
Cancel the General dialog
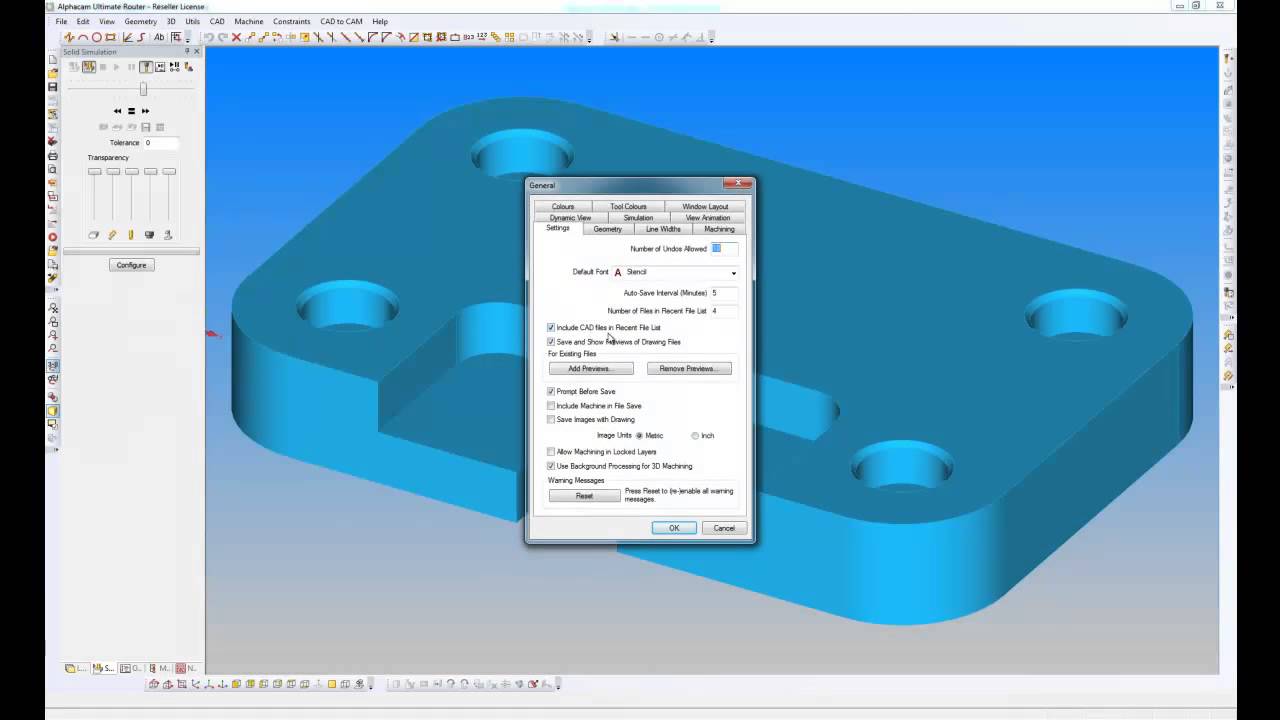(x=724, y=528)
